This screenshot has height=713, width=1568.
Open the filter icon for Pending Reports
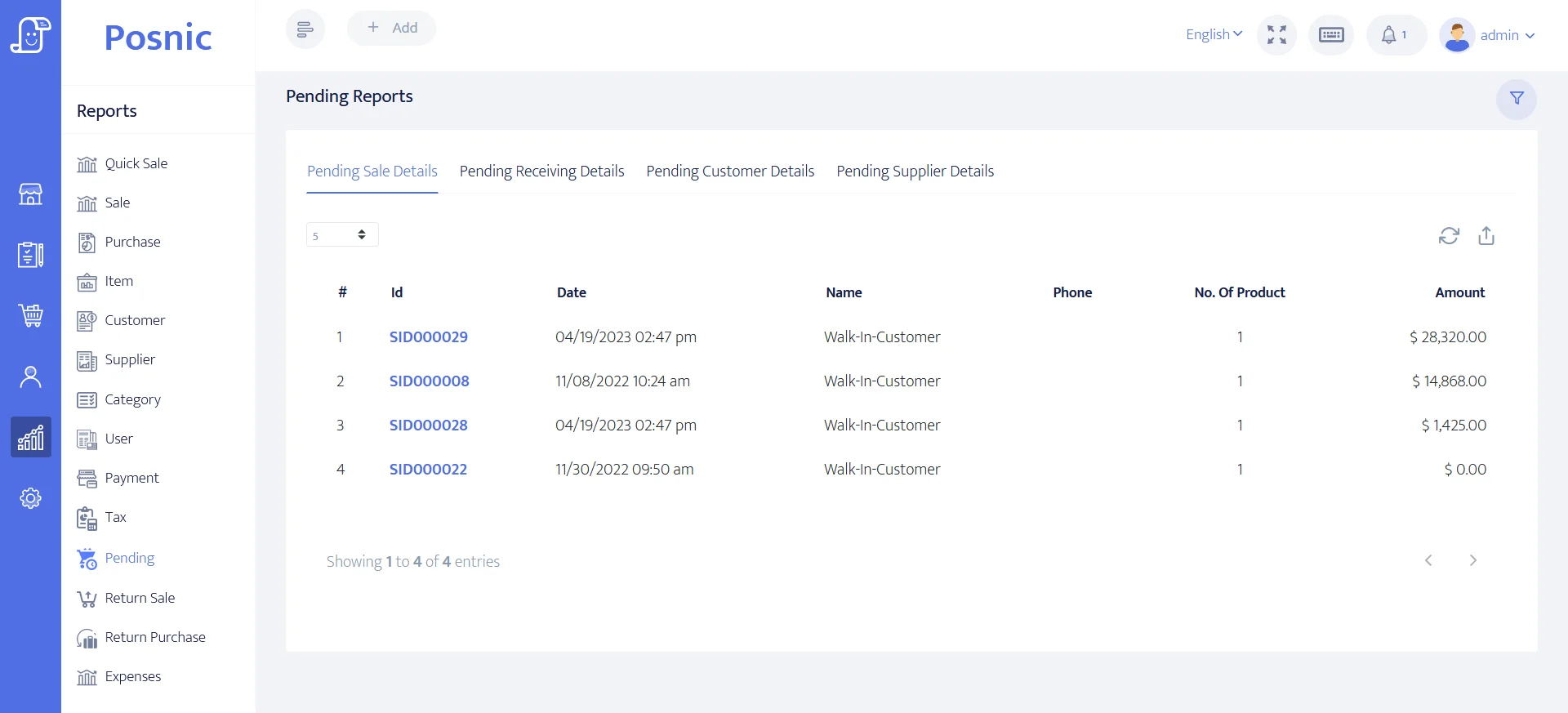click(1516, 99)
